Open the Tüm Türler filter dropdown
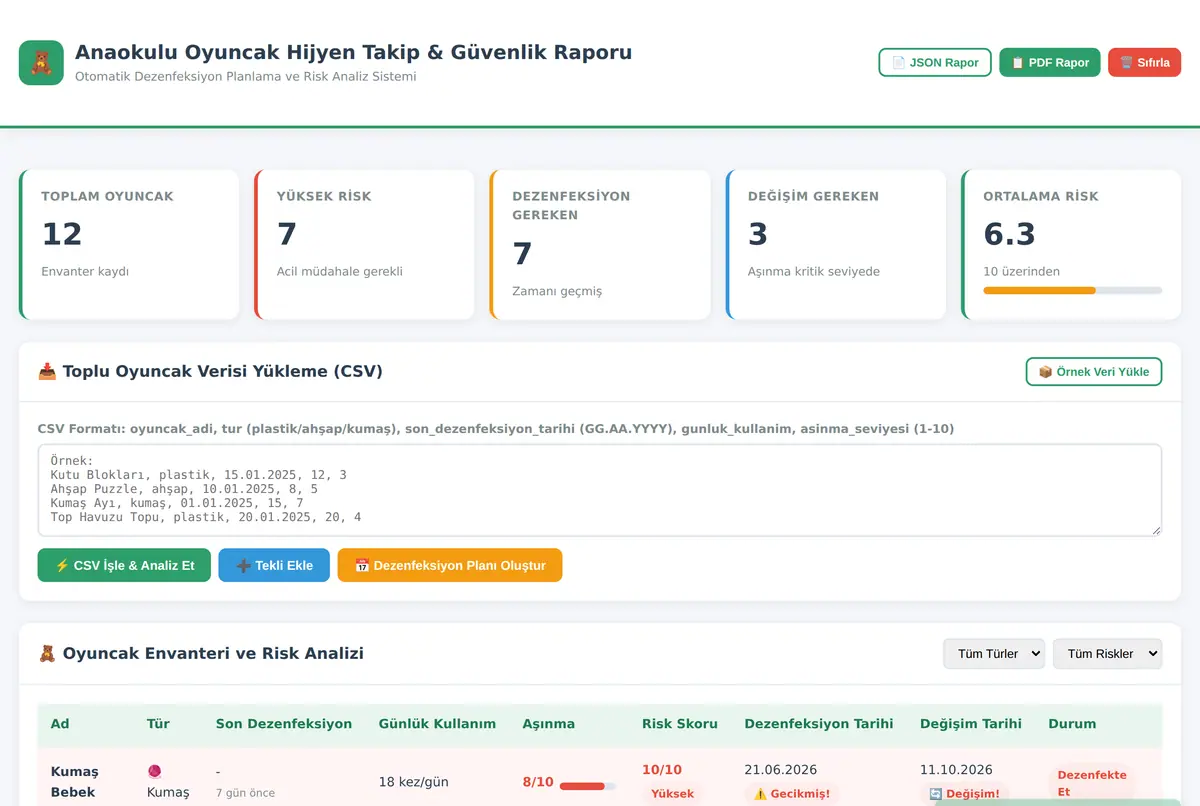The height and width of the screenshot is (806, 1200). click(994, 653)
